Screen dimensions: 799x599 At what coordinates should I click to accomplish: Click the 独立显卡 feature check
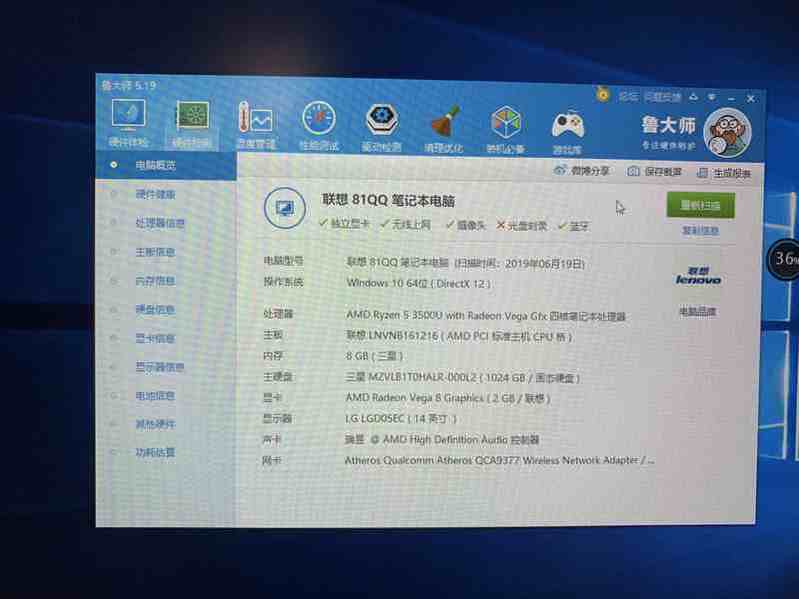click(344, 224)
